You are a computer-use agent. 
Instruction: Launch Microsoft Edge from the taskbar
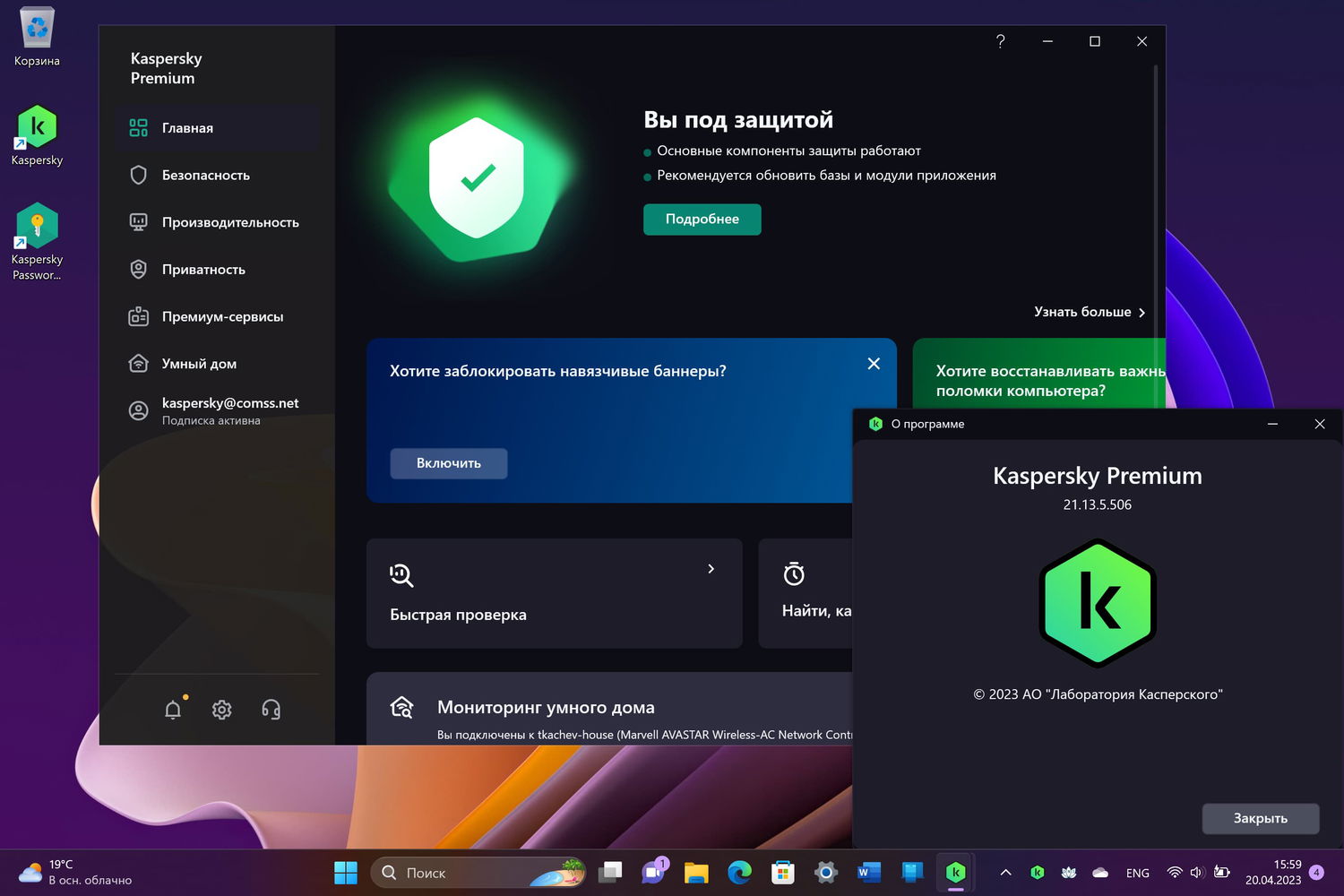[x=739, y=873]
